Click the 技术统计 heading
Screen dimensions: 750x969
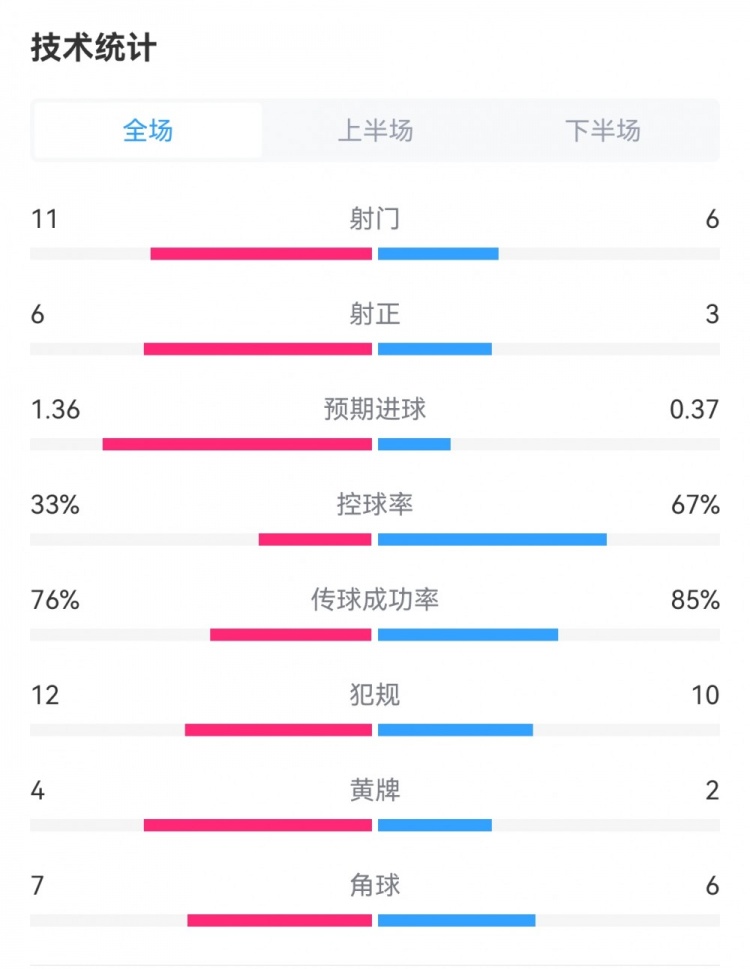pos(94,48)
